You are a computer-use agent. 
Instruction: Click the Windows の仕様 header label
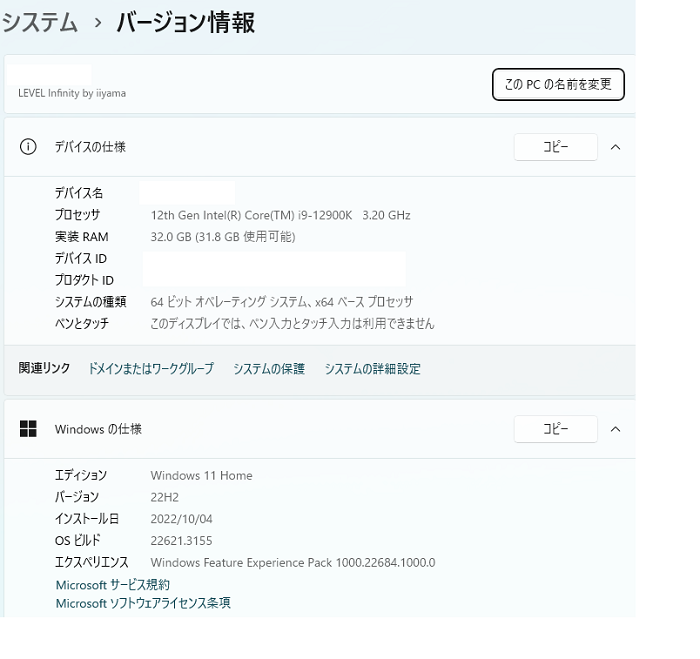(x=98, y=429)
